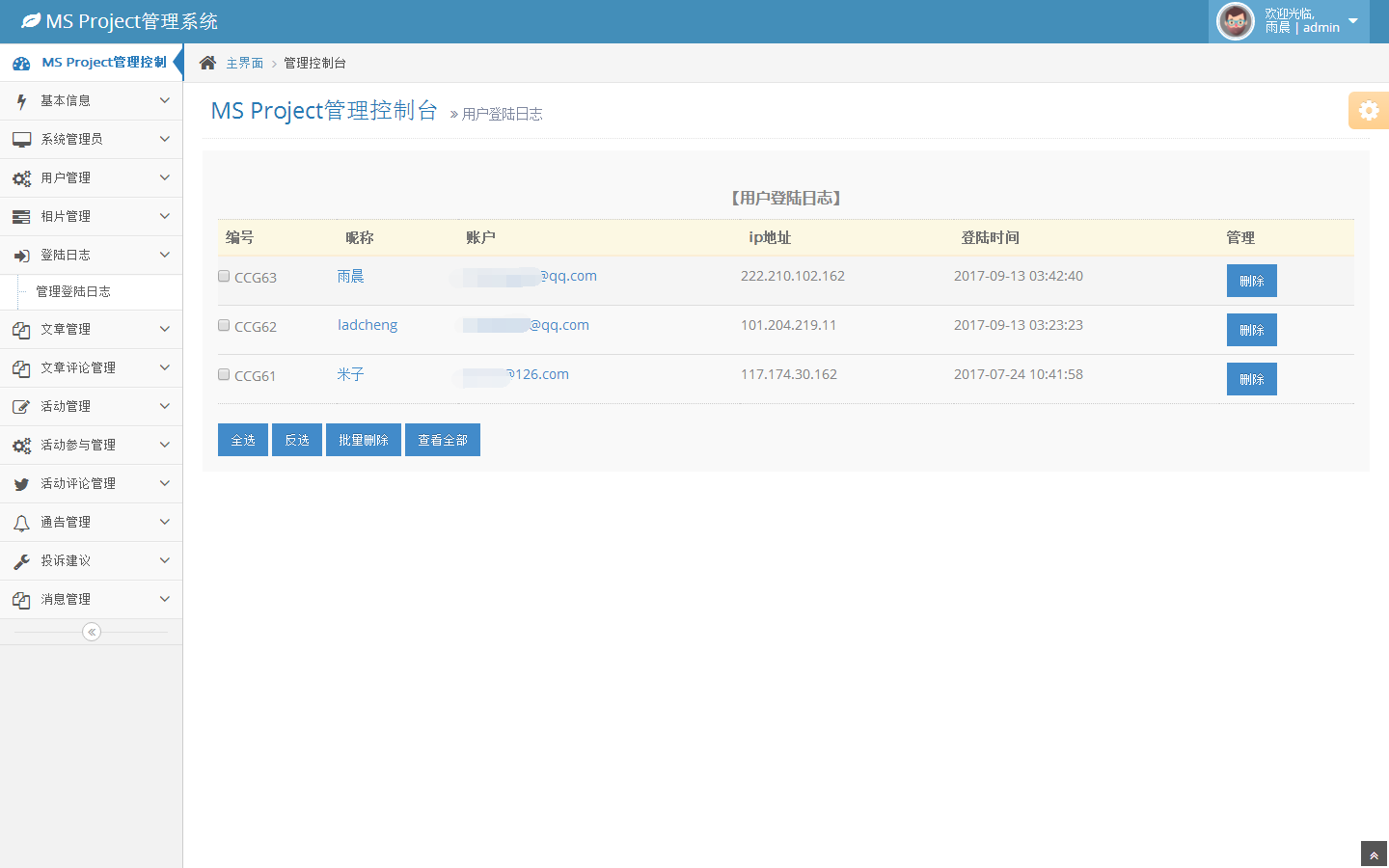Click the 主界面 breadcrumb link
The width and height of the screenshot is (1389, 868).
pyautogui.click(x=244, y=63)
